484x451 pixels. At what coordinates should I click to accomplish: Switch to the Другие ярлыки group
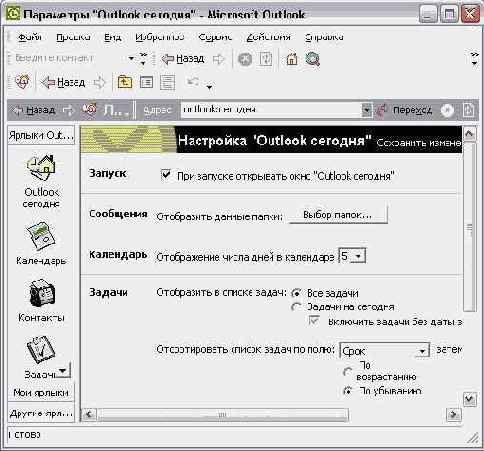click(41, 414)
